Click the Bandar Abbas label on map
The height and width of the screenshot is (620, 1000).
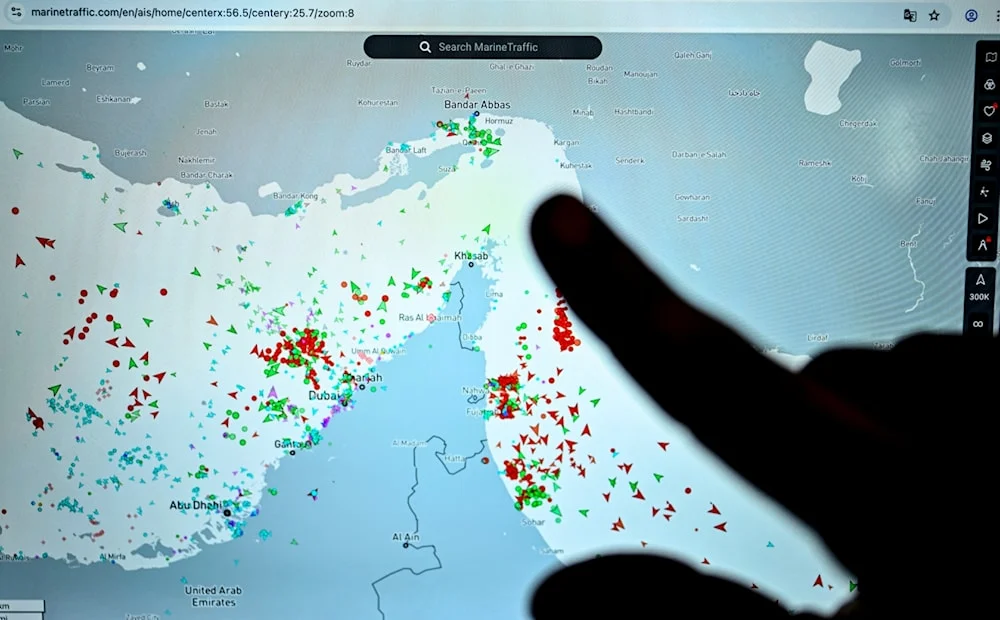(x=477, y=105)
